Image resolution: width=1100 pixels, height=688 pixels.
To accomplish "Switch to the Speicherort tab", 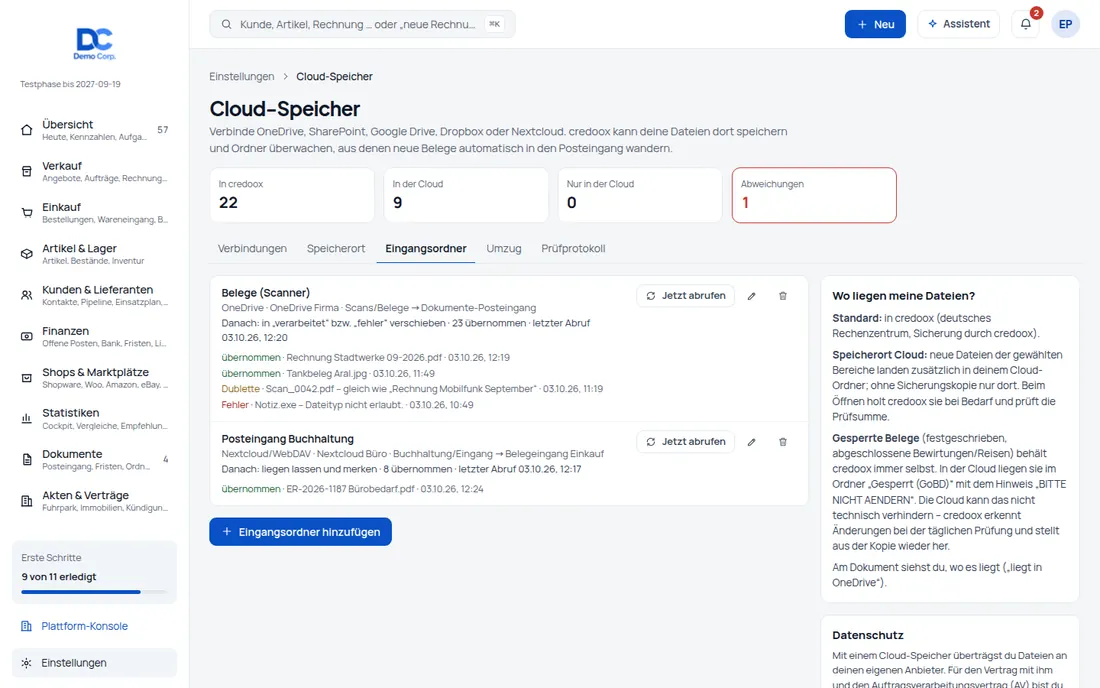I will coord(336,248).
